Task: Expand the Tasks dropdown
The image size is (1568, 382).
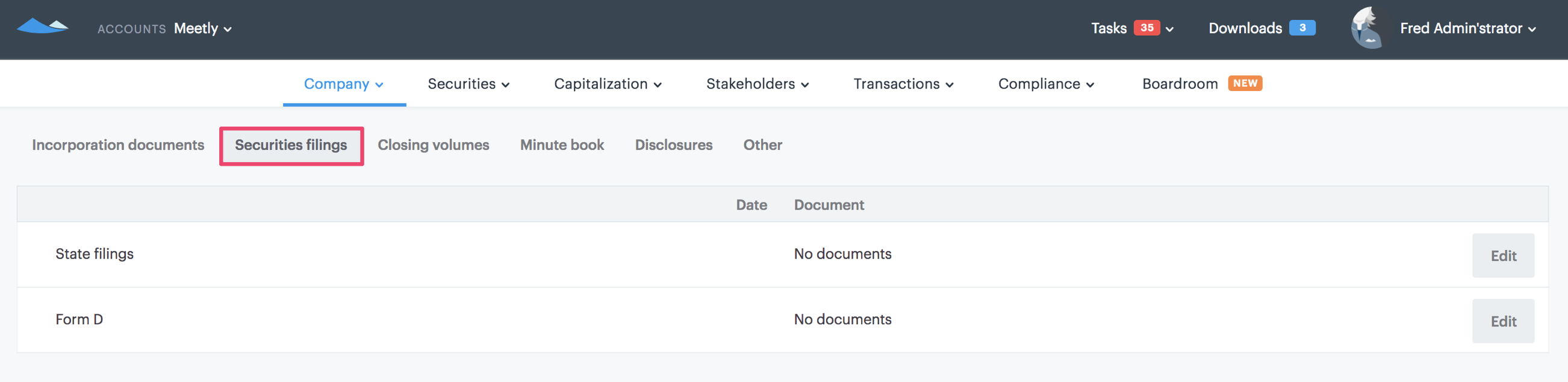Action: tap(1132, 28)
